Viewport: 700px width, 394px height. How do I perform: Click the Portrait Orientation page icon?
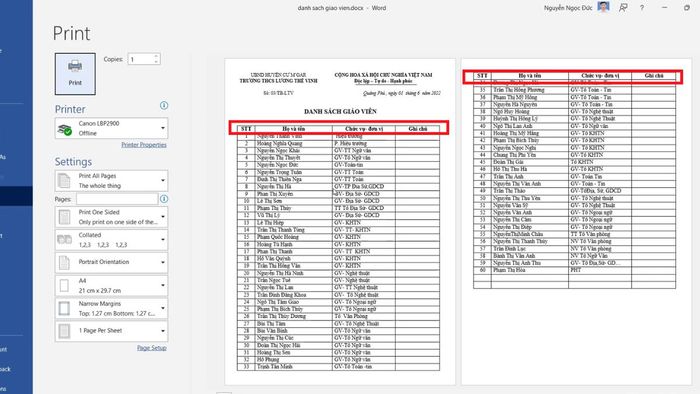tap(64, 262)
